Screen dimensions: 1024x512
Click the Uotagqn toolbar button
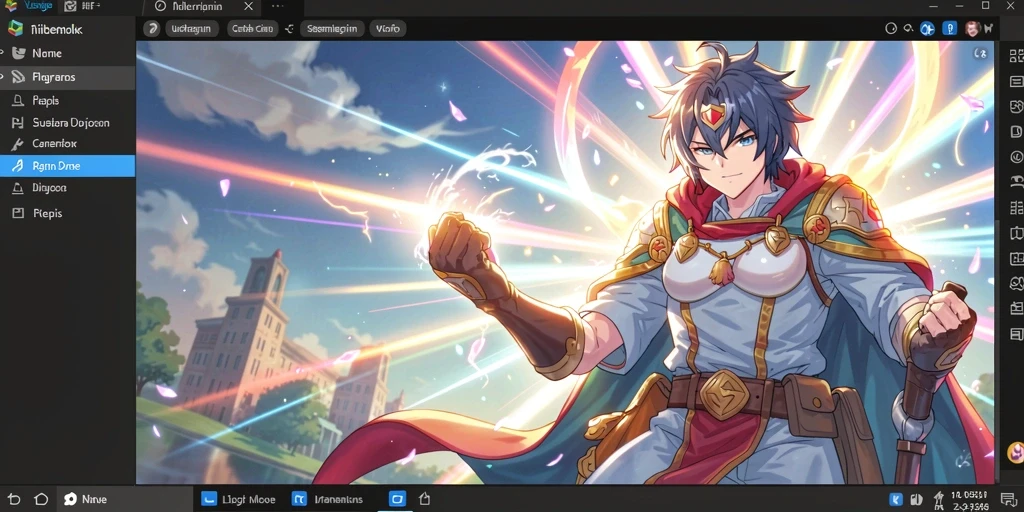(x=191, y=29)
